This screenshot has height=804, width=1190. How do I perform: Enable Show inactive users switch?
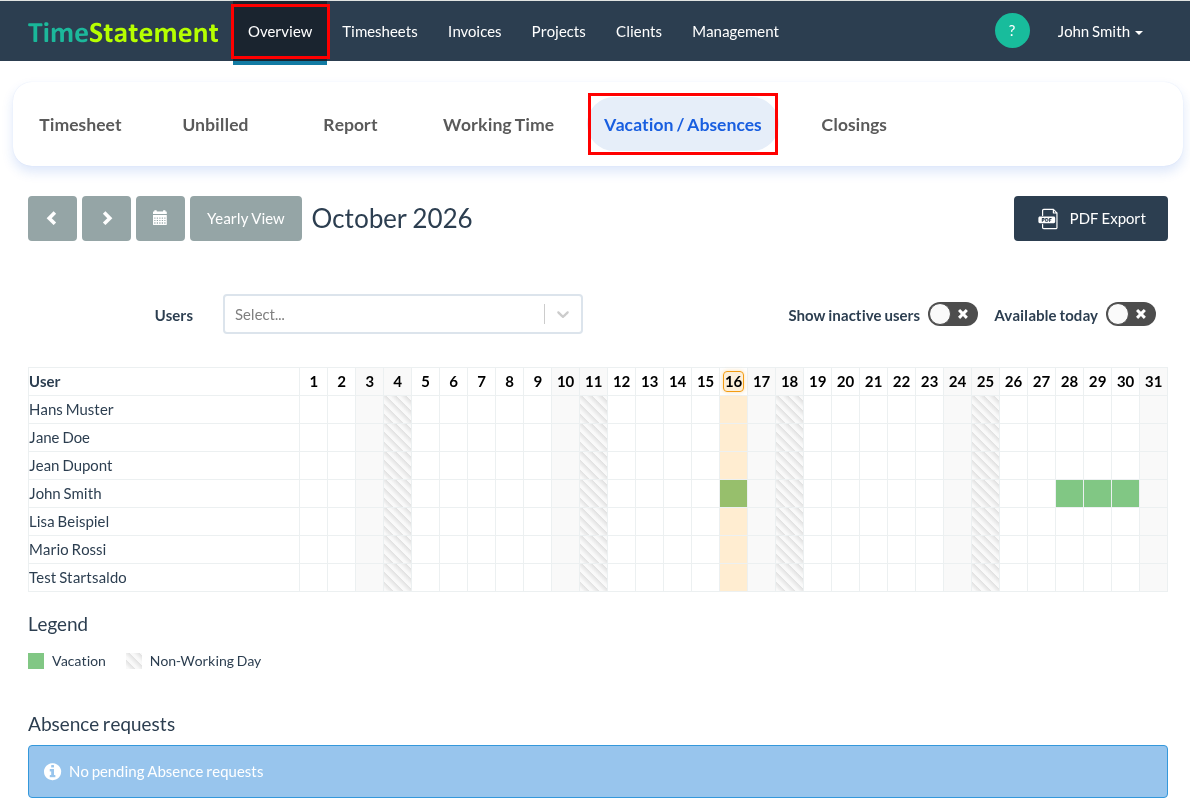pyautogui.click(x=952, y=314)
